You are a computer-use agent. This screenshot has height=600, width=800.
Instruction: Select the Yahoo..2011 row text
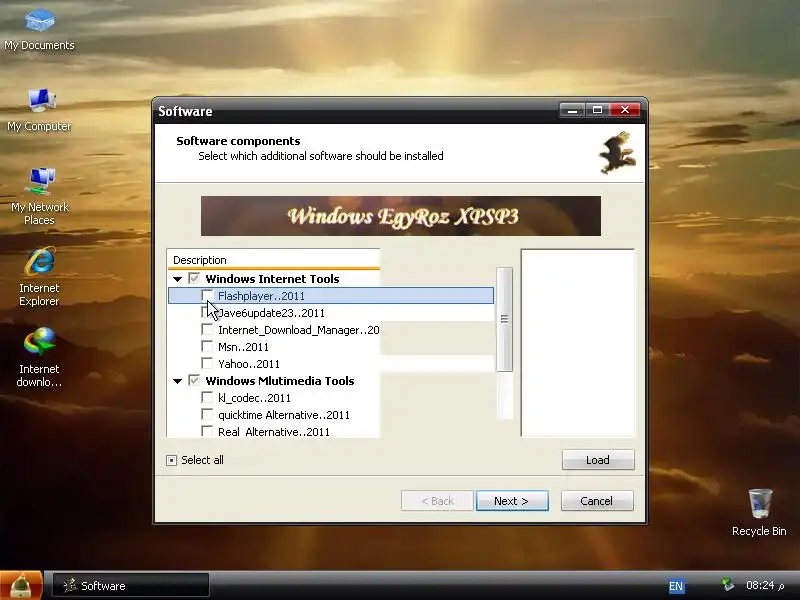249,364
